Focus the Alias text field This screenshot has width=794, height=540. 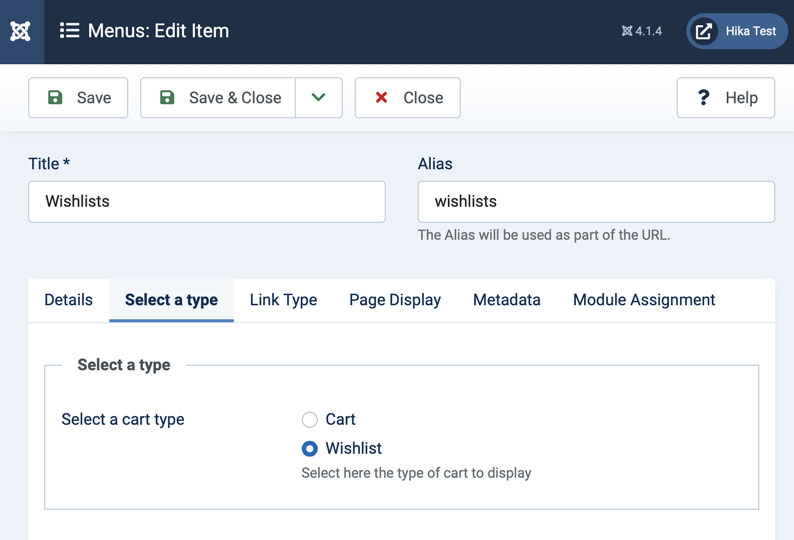click(x=596, y=202)
